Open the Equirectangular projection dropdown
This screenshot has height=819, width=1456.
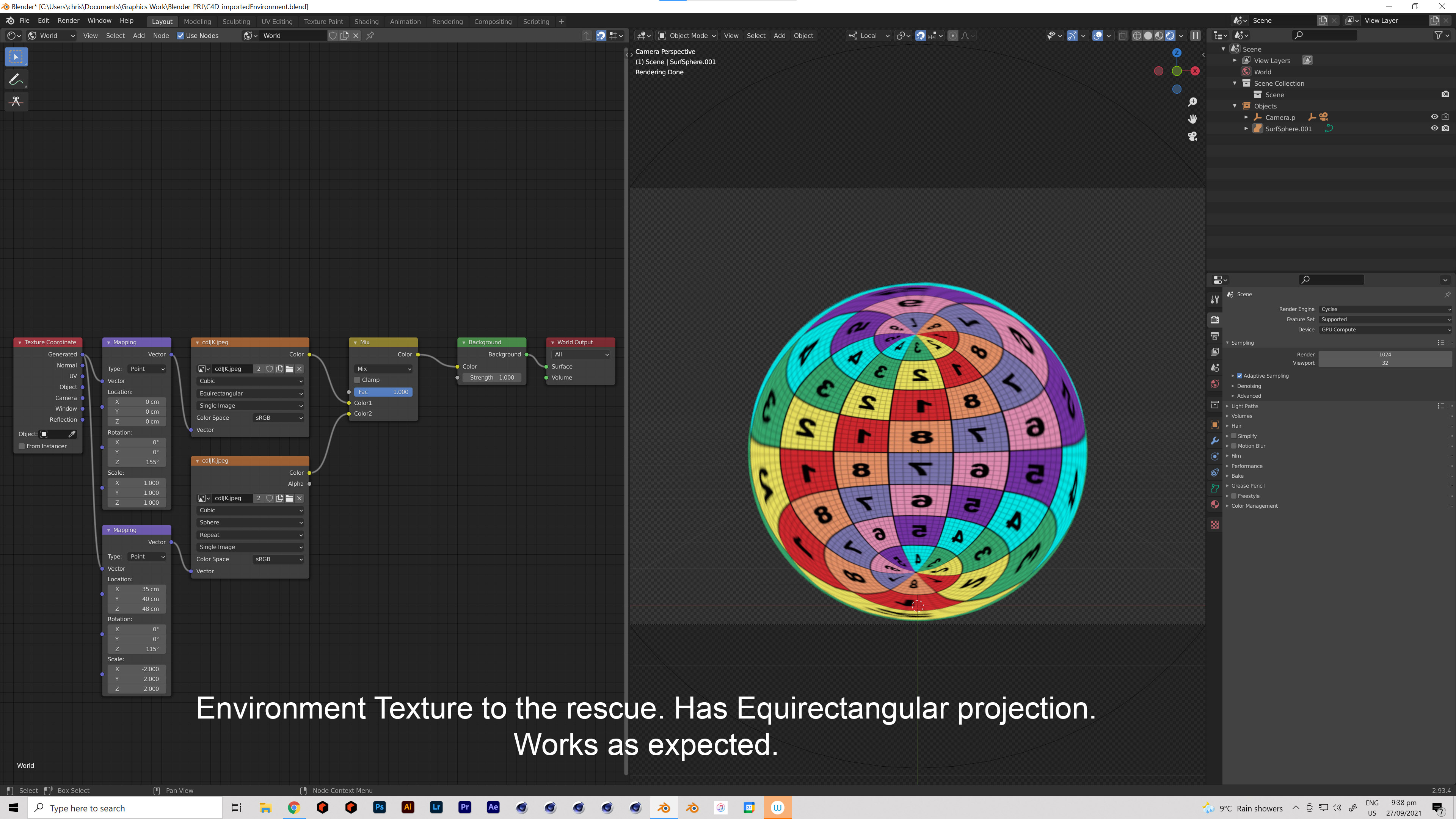[x=250, y=394]
